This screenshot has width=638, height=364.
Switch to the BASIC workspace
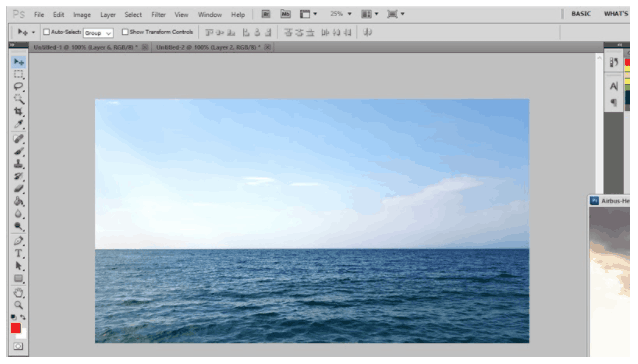(581, 14)
